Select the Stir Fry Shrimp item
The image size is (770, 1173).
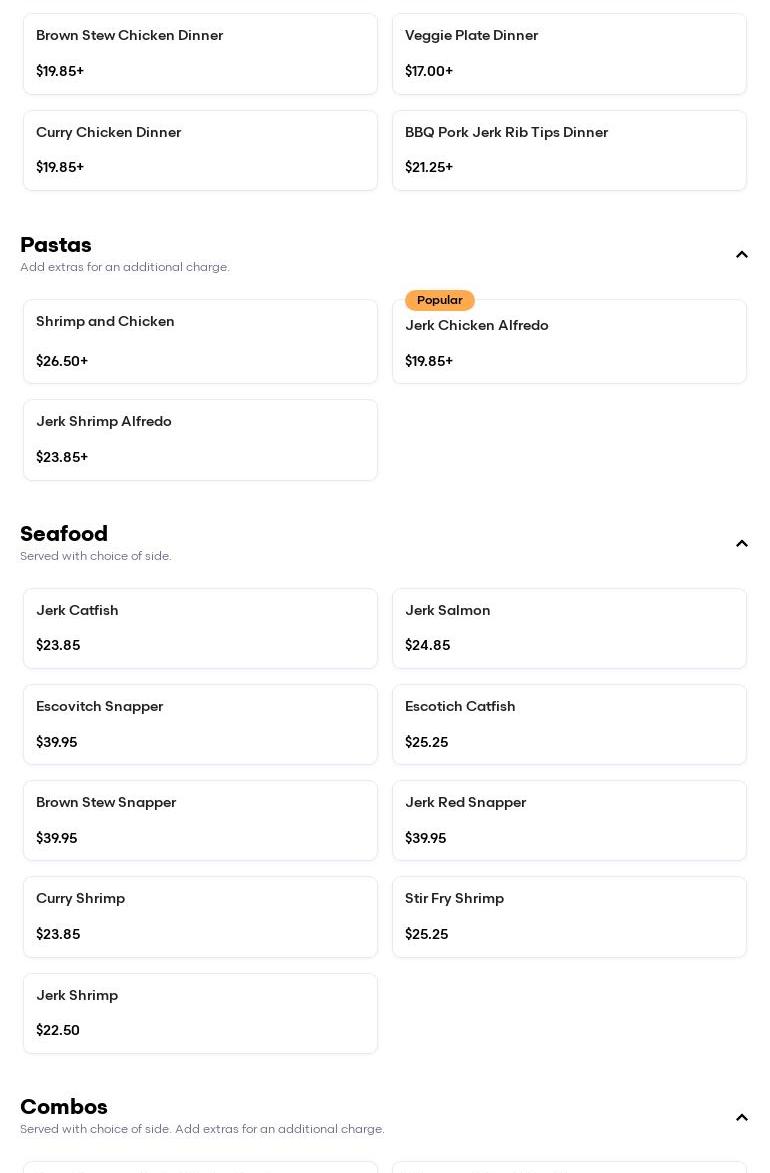point(569,916)
